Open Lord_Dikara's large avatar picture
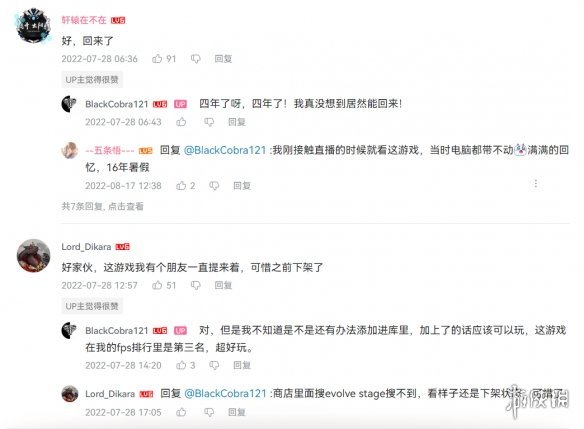584x429 pixels. pyautogui.click(x=34, y=255)
